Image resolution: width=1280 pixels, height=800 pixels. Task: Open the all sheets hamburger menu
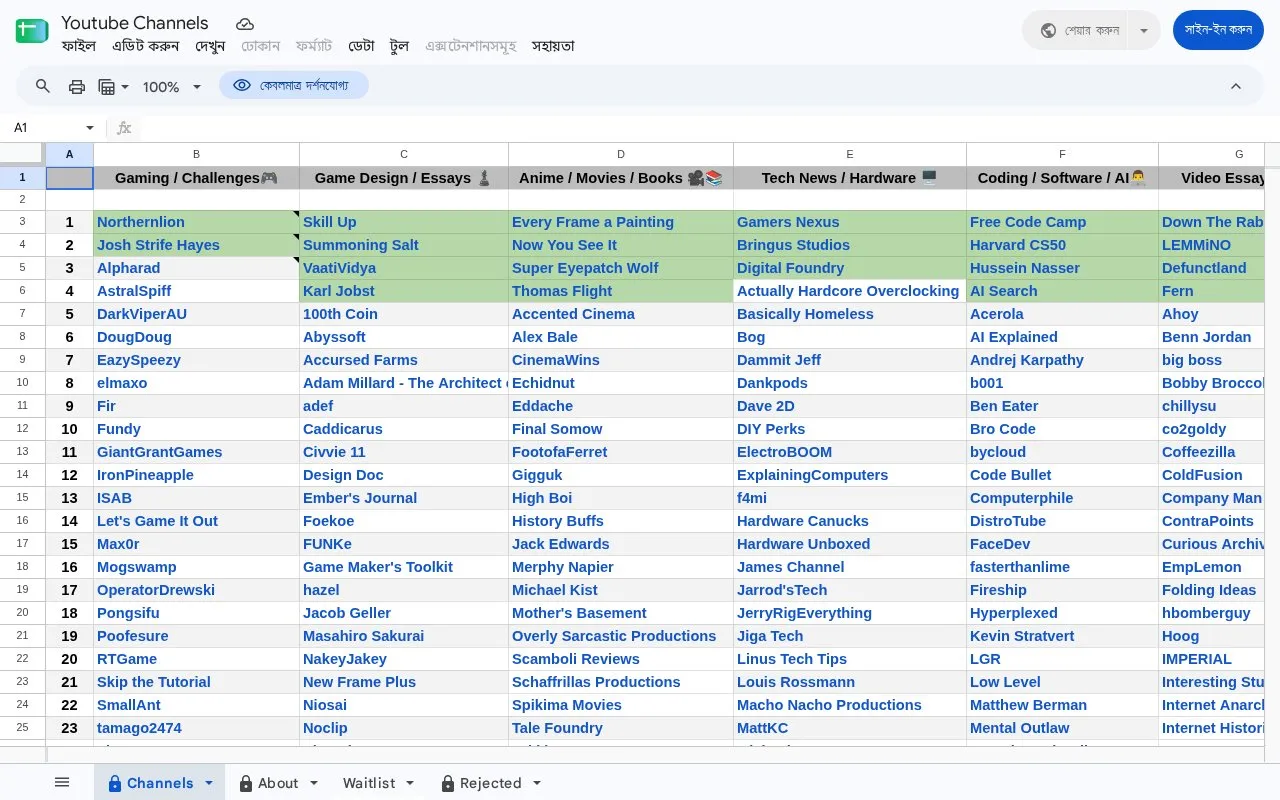[62, 782]
